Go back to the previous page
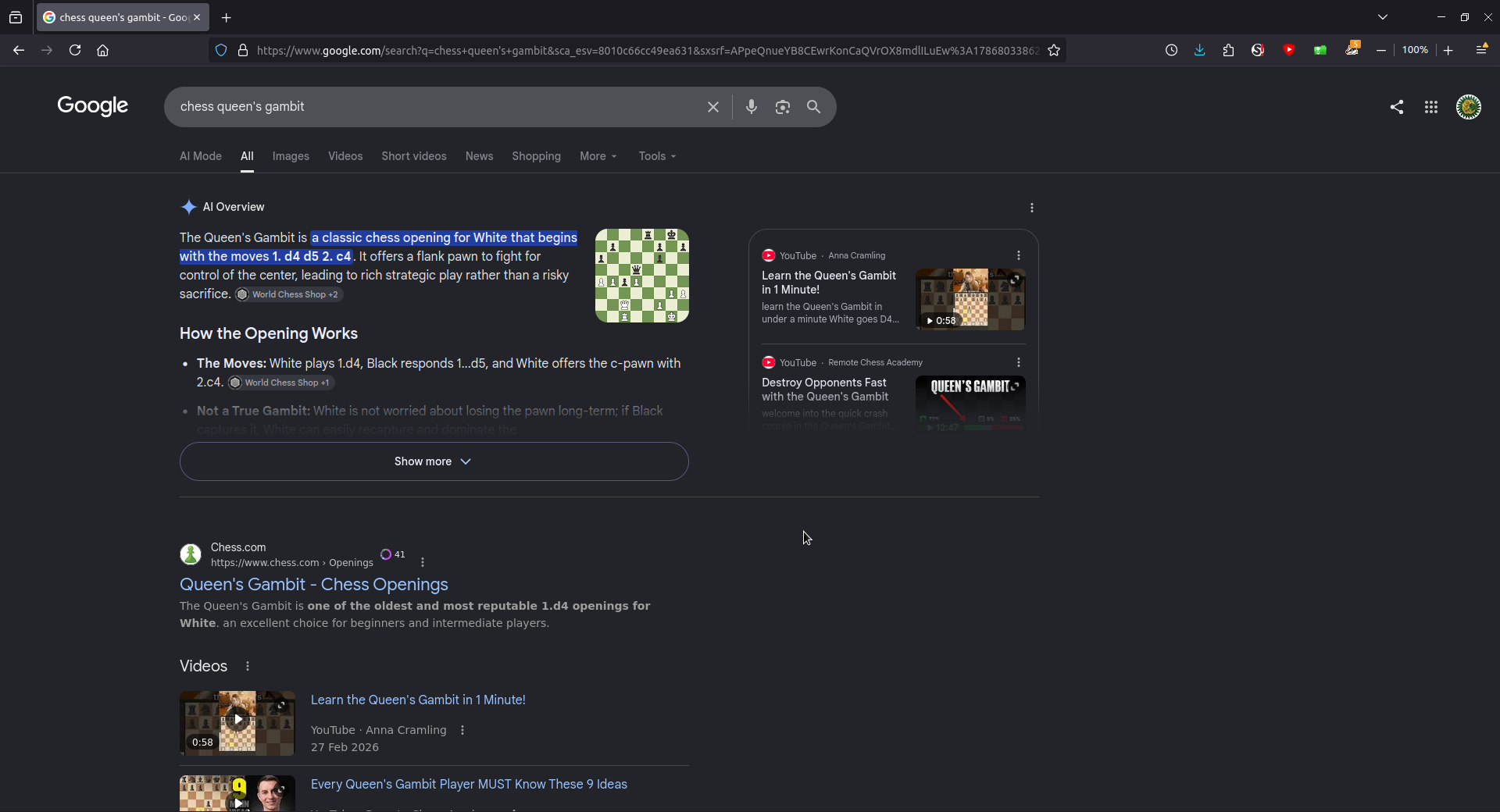 click(x=19, y=50)
